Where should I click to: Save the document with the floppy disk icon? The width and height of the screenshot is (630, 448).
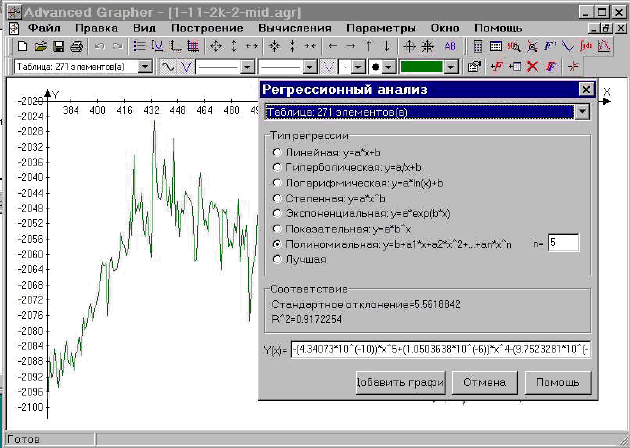(59, 47)
